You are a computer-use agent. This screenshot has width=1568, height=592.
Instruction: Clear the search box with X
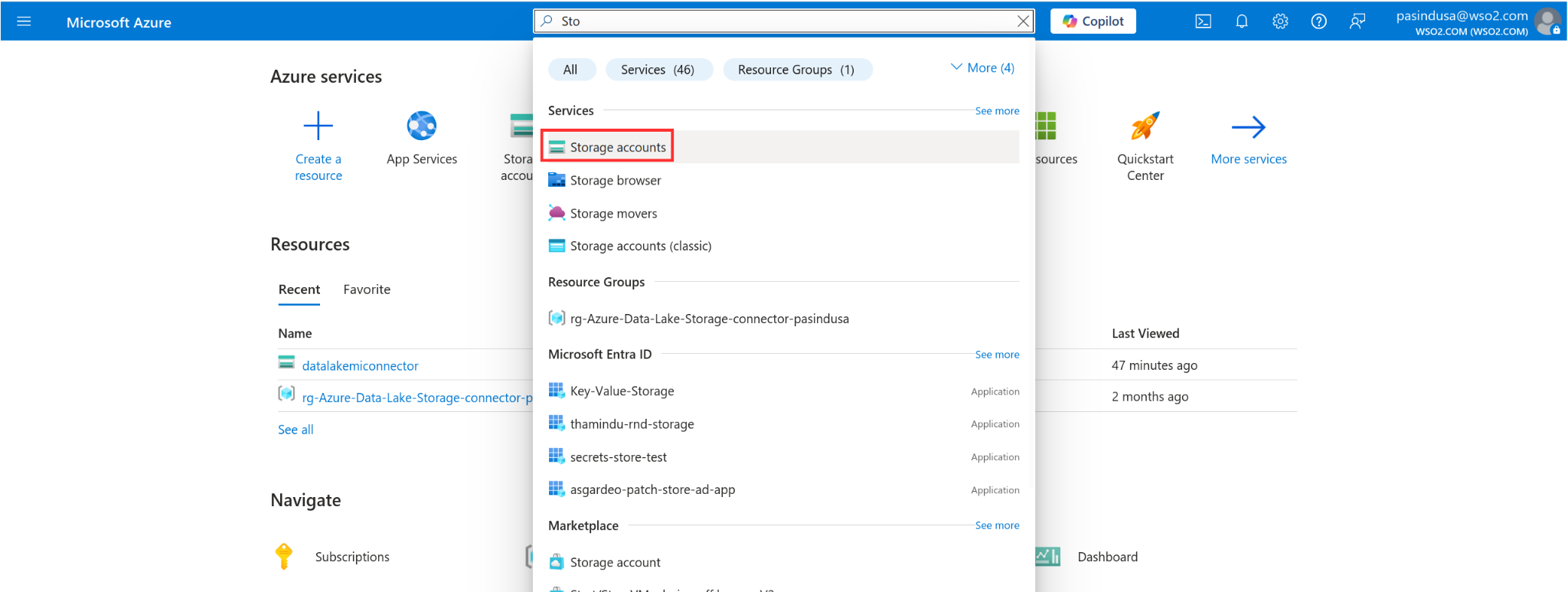(1023, 21)
